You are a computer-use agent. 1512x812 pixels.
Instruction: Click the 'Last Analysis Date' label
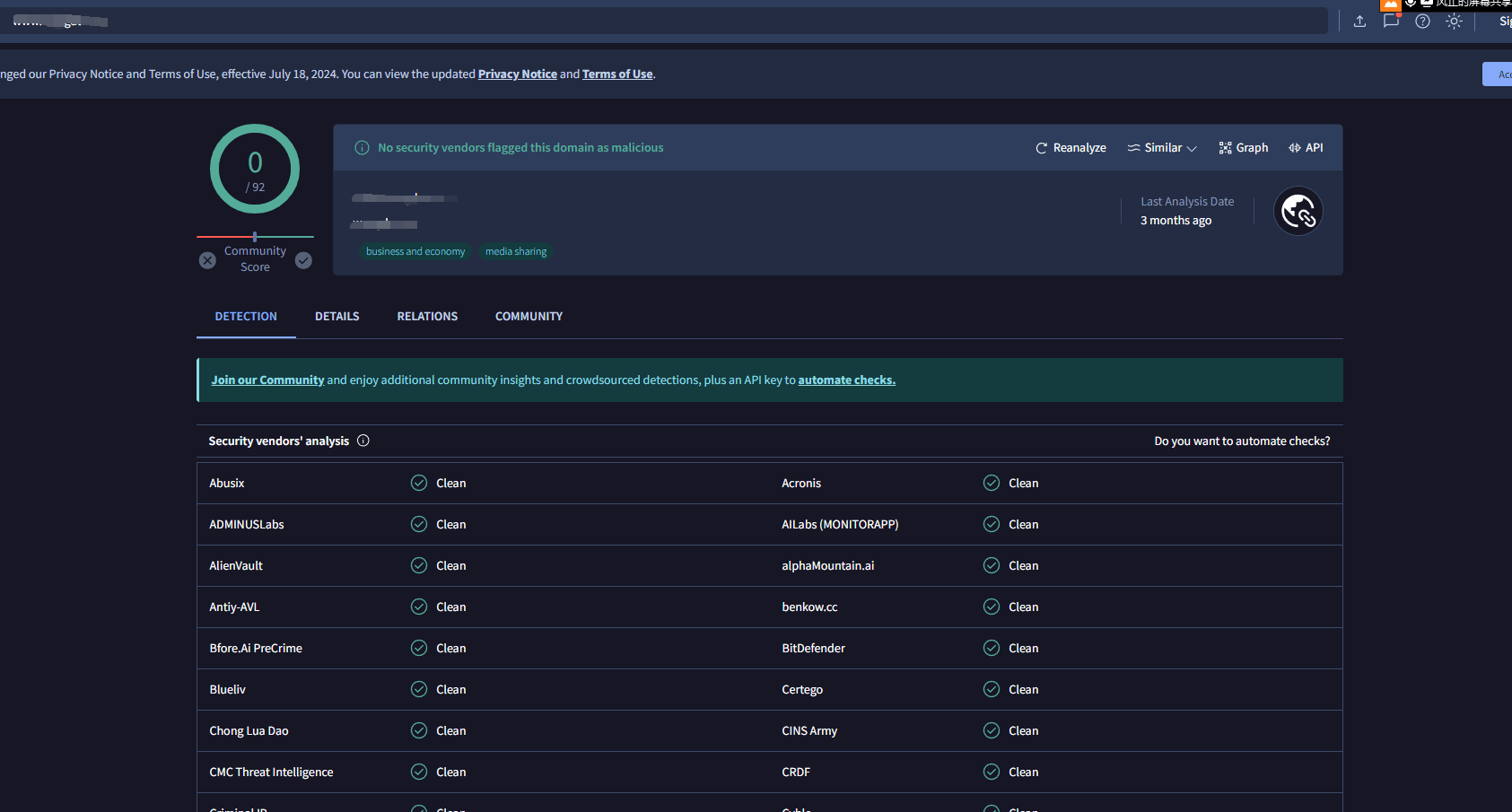coord(1187,202)
